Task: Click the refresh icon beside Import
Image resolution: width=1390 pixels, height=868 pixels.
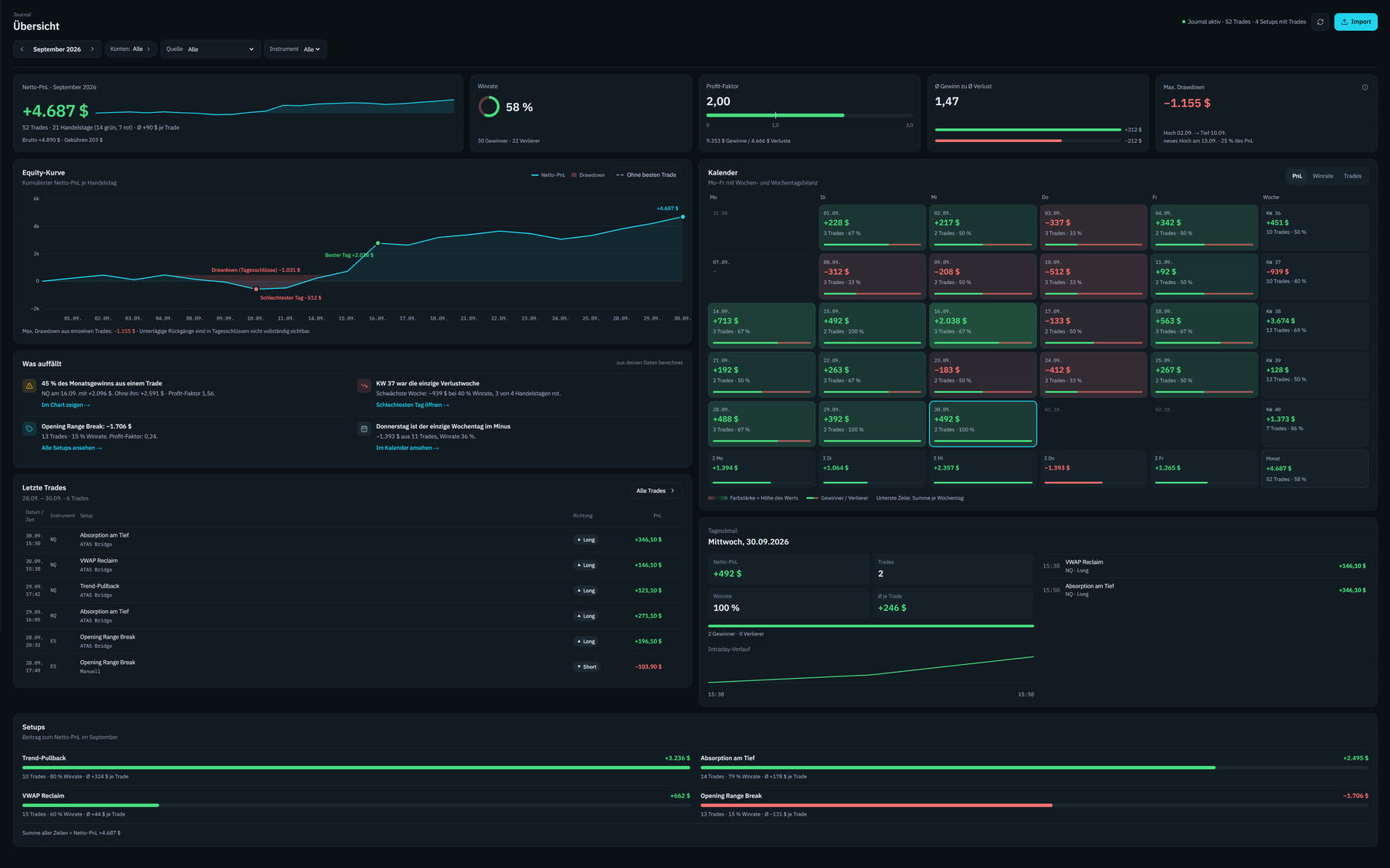Action: (1320, 22)
